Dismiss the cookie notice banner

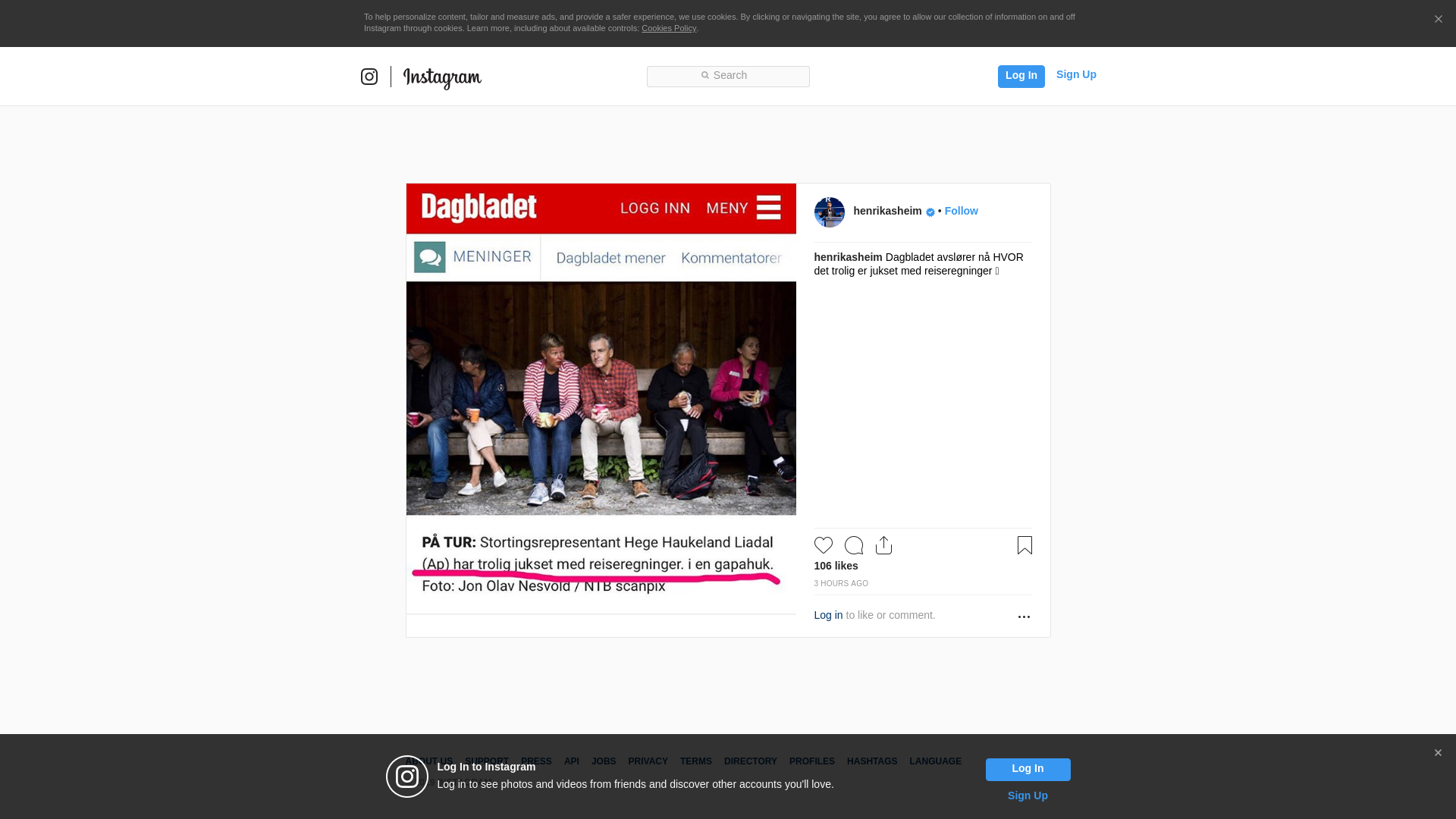click(x=1438, y=19)
